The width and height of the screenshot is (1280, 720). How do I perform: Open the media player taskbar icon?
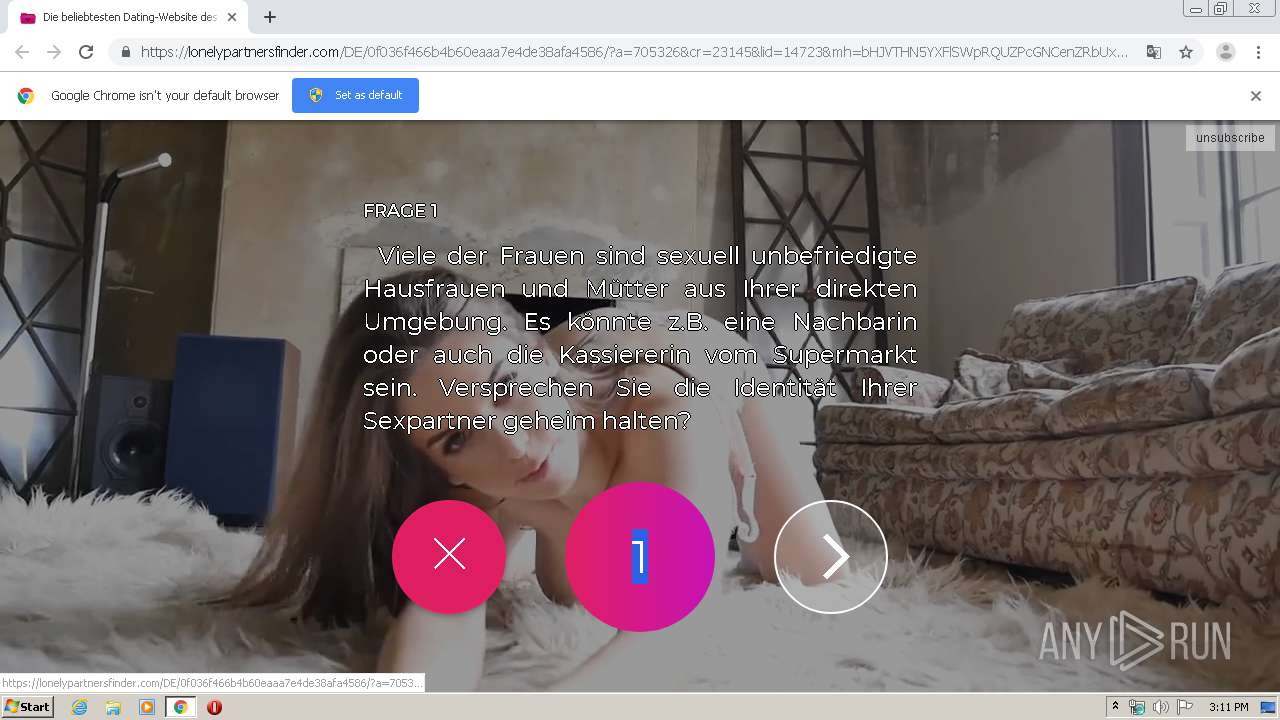147,707
